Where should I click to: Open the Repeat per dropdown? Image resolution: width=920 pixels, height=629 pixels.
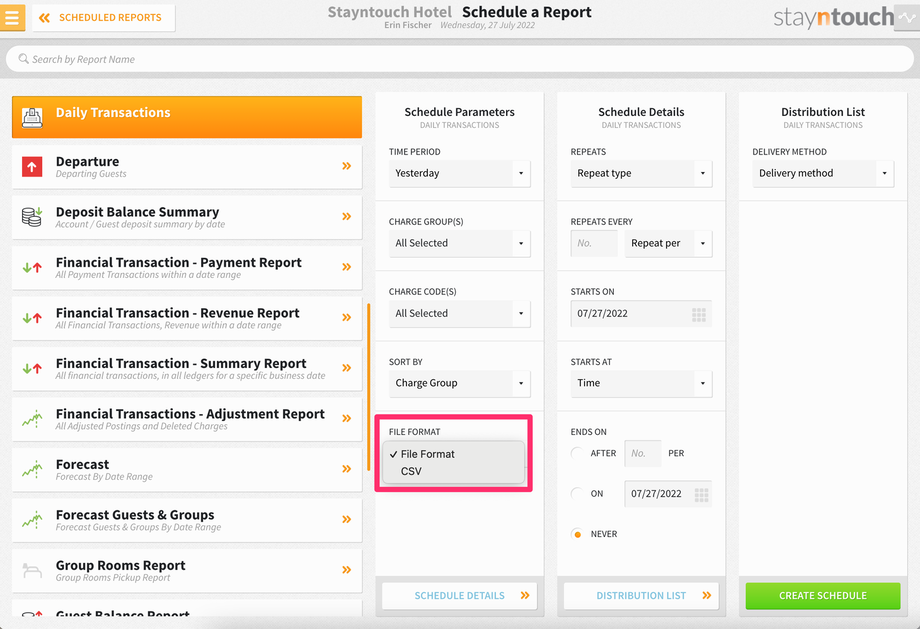point(668,243)
